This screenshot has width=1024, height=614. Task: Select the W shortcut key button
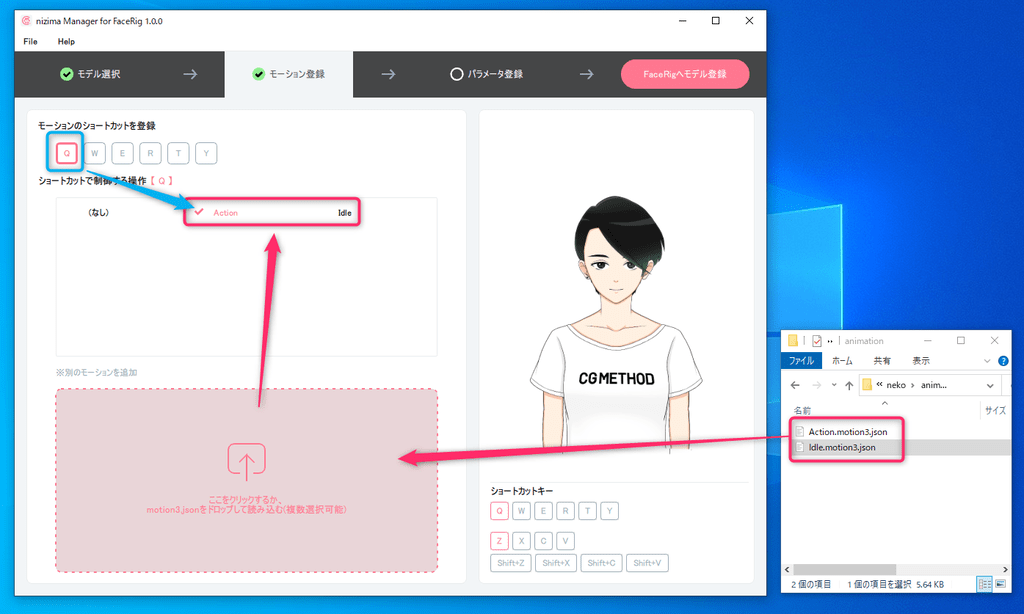click(x=95, y=153)
